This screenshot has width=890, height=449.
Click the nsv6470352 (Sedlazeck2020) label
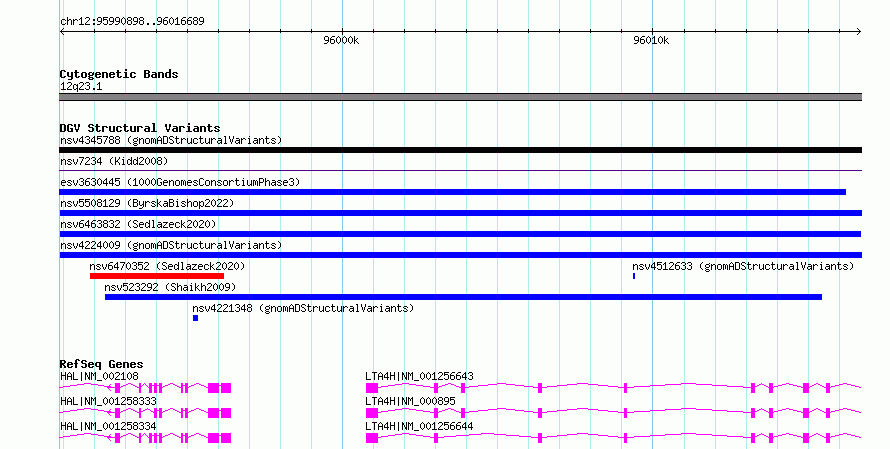167,266
